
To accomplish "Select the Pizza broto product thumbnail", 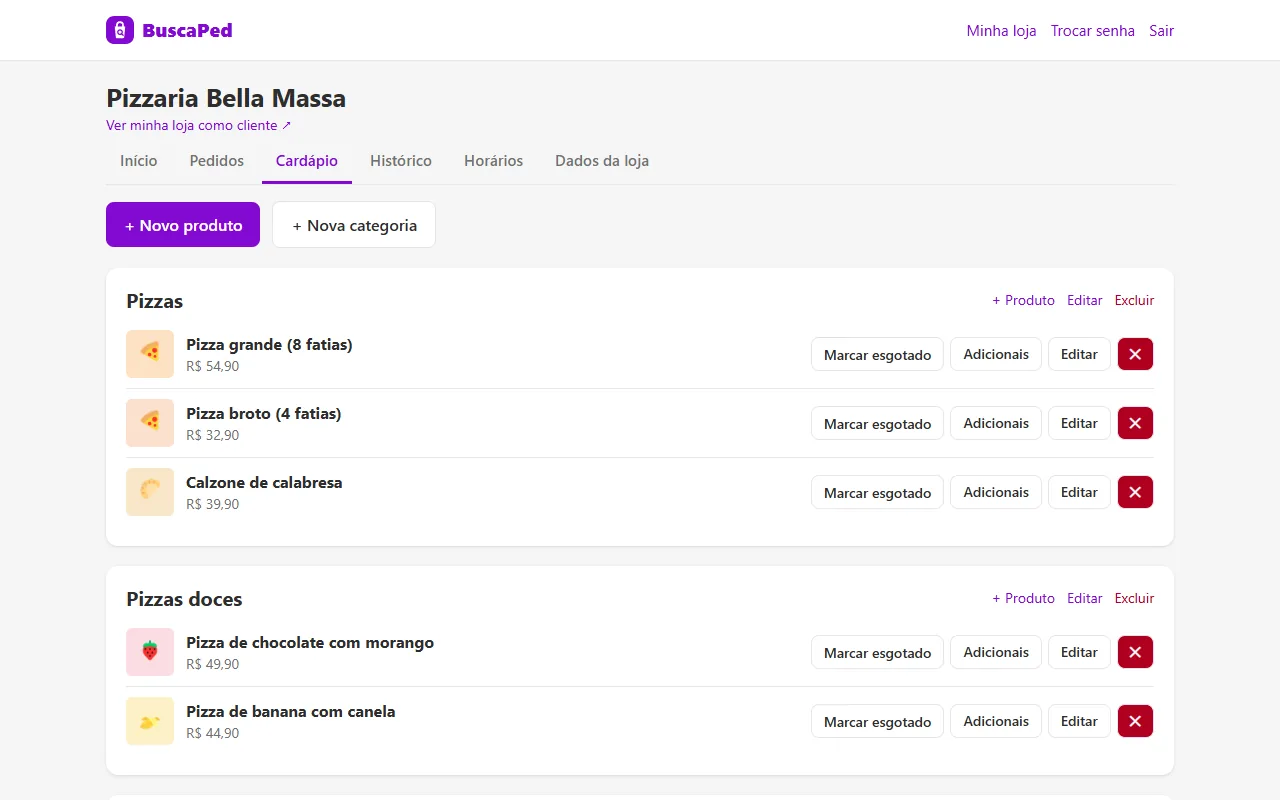I will [x=150, y=423].
